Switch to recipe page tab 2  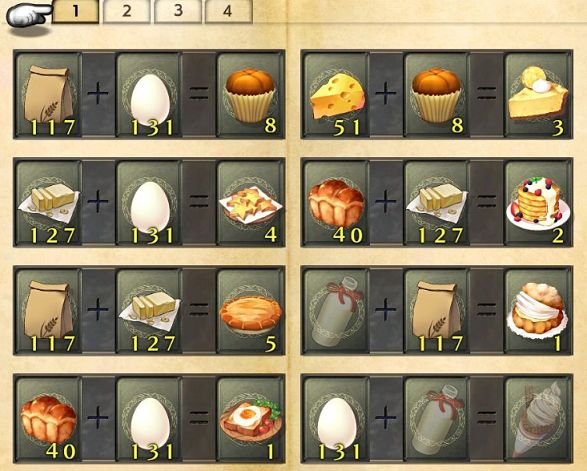(x=127, y=11)
